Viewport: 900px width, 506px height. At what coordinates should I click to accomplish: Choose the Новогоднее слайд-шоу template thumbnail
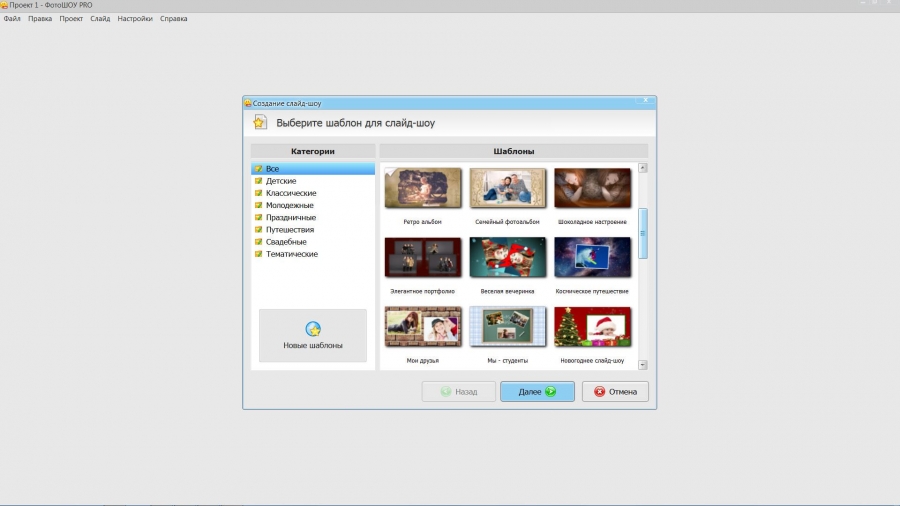592,326
